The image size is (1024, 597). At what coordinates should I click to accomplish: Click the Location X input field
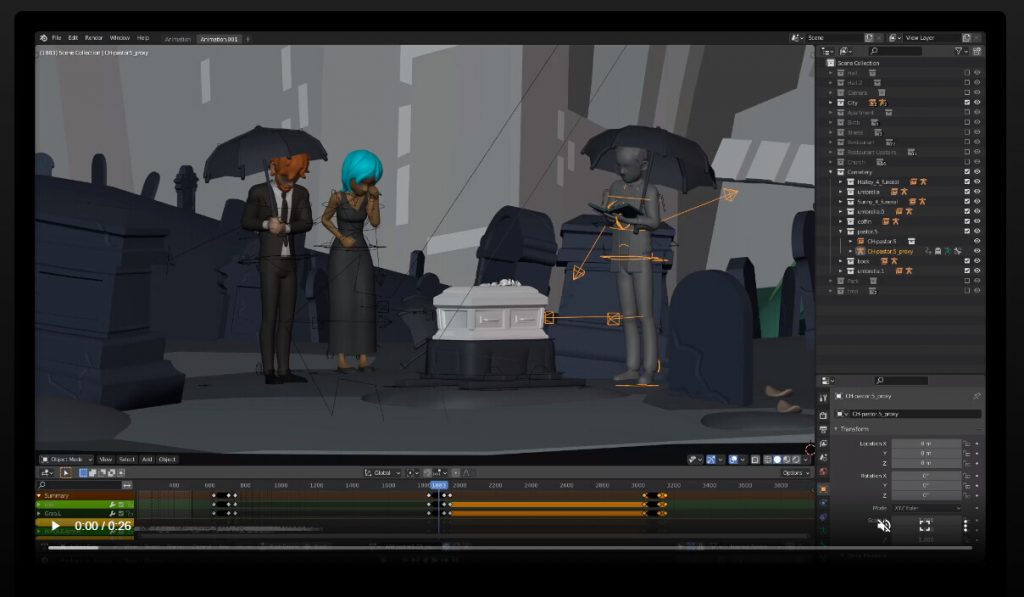[x=925, y=443]
